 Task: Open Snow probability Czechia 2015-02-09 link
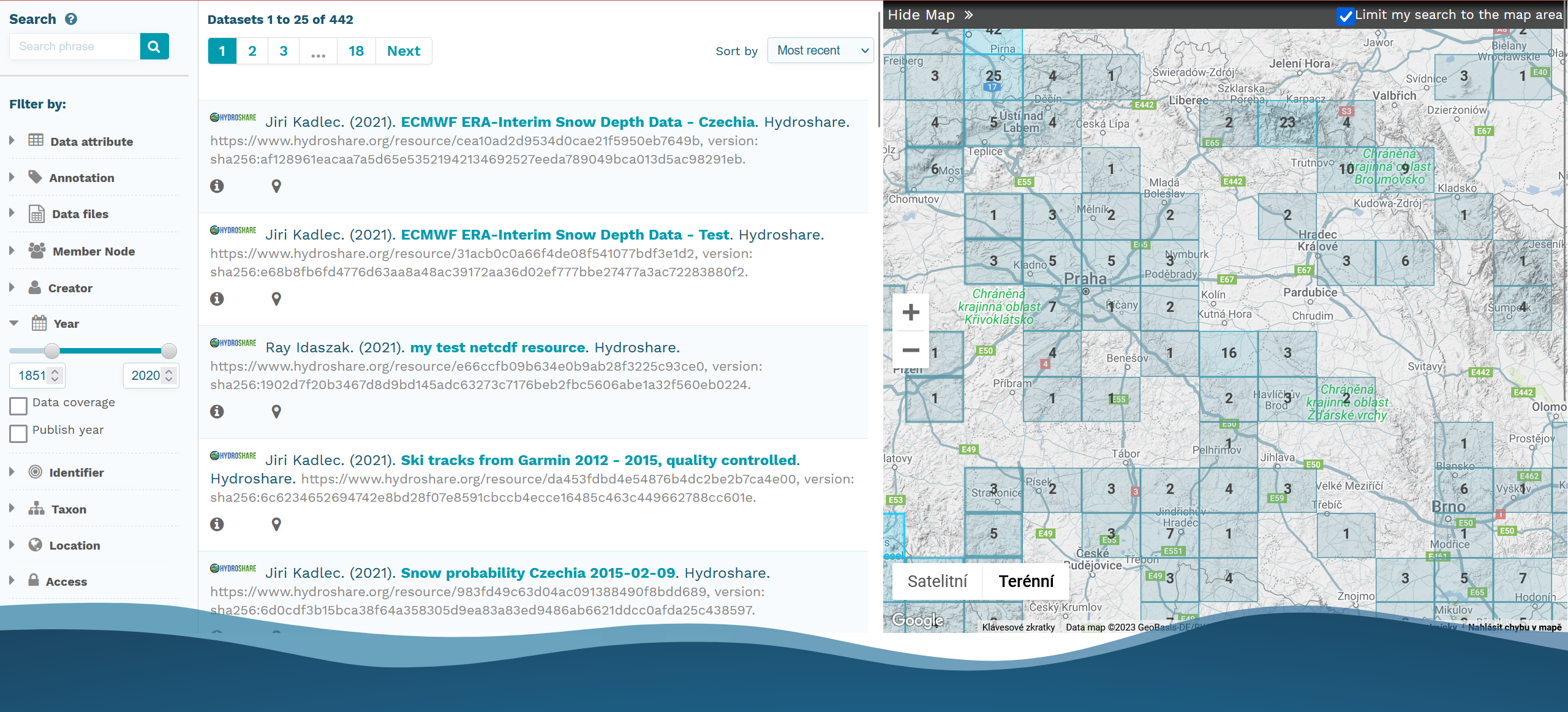click(x=538, y=573)
